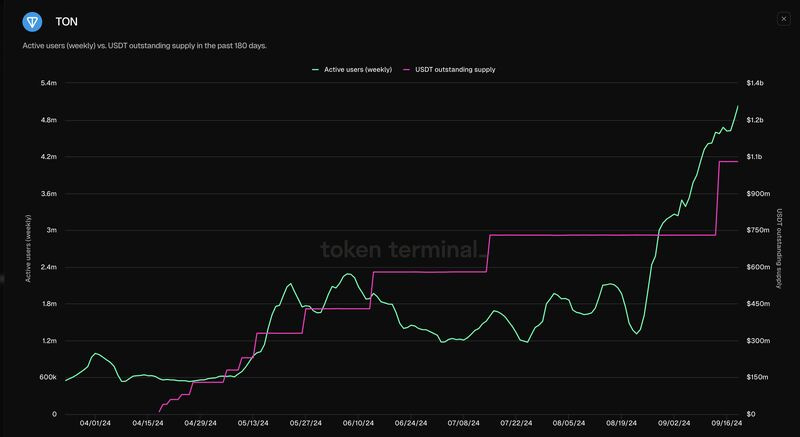This screenshot has height=437, width=800.
Task: Click the 3m left axis label
Action: pyautogui.click(x=51, y=230)
